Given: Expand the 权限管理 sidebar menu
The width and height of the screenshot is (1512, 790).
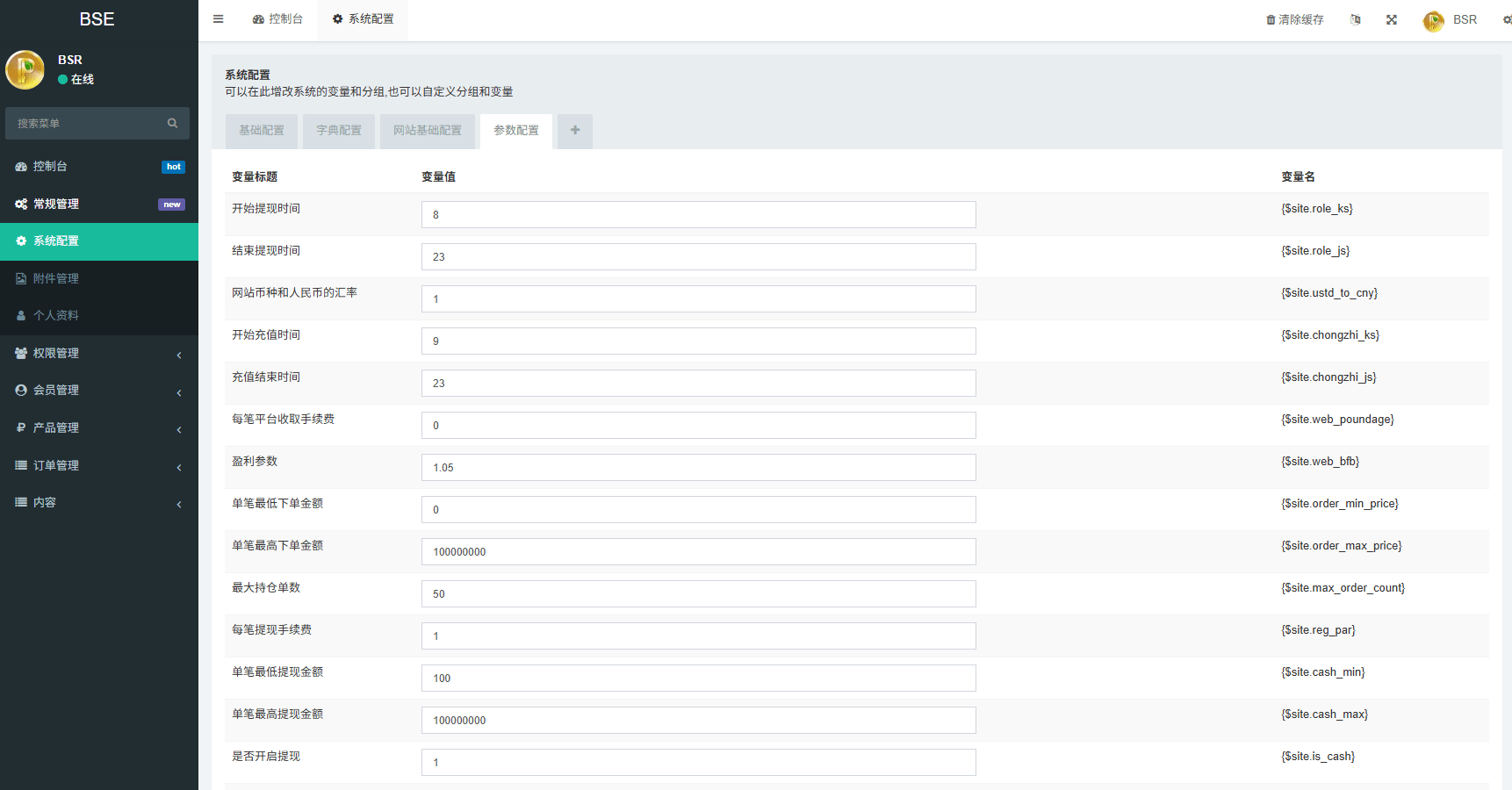Looking at the screenshot, I should point(98,354).
